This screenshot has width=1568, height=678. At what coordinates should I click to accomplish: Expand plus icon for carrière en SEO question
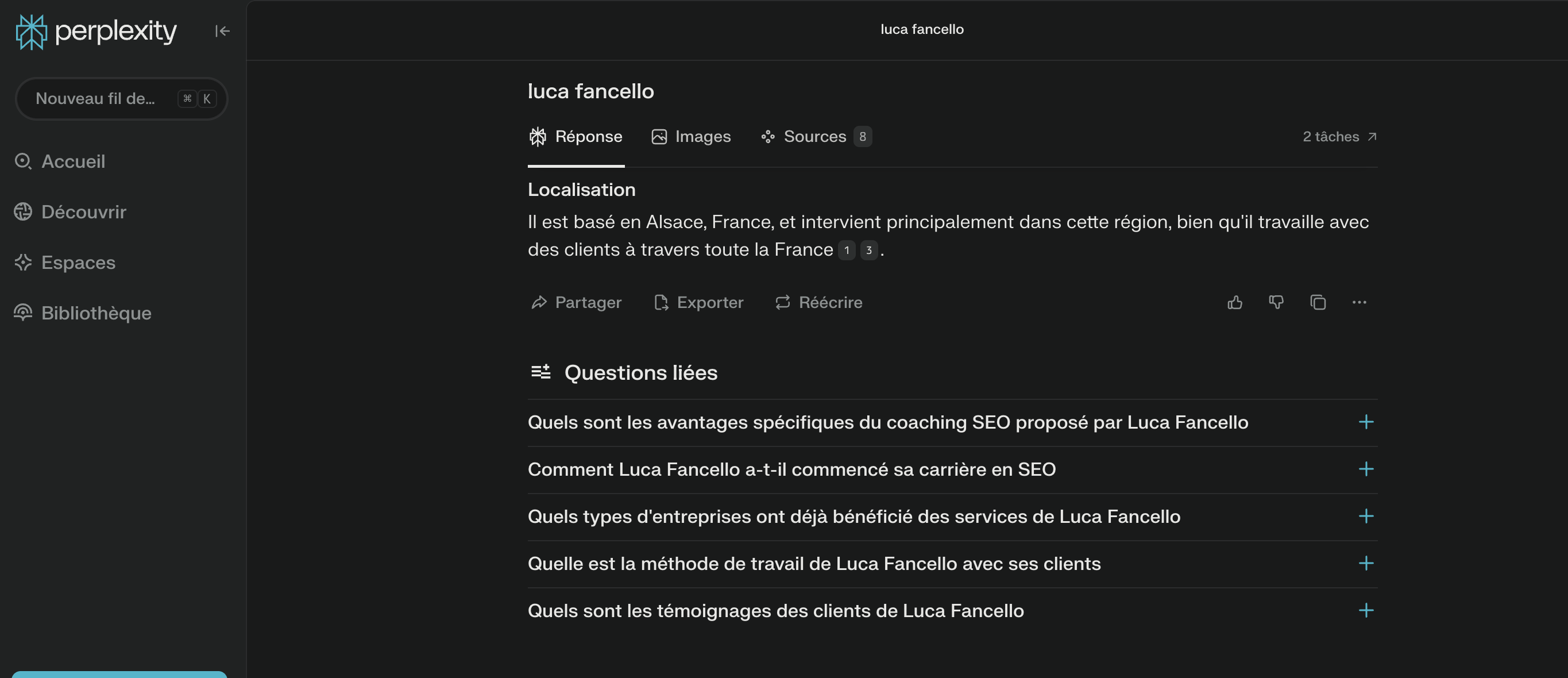[1366, 469]
